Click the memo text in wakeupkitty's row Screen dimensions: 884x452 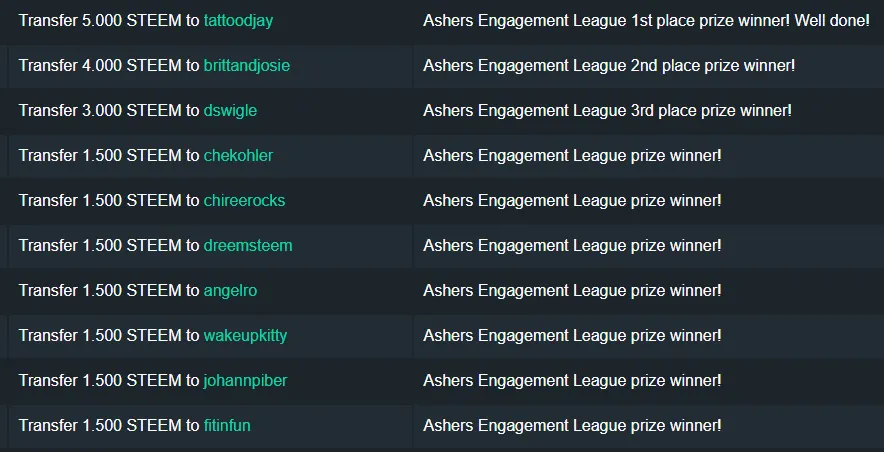[x=572, y=336]
